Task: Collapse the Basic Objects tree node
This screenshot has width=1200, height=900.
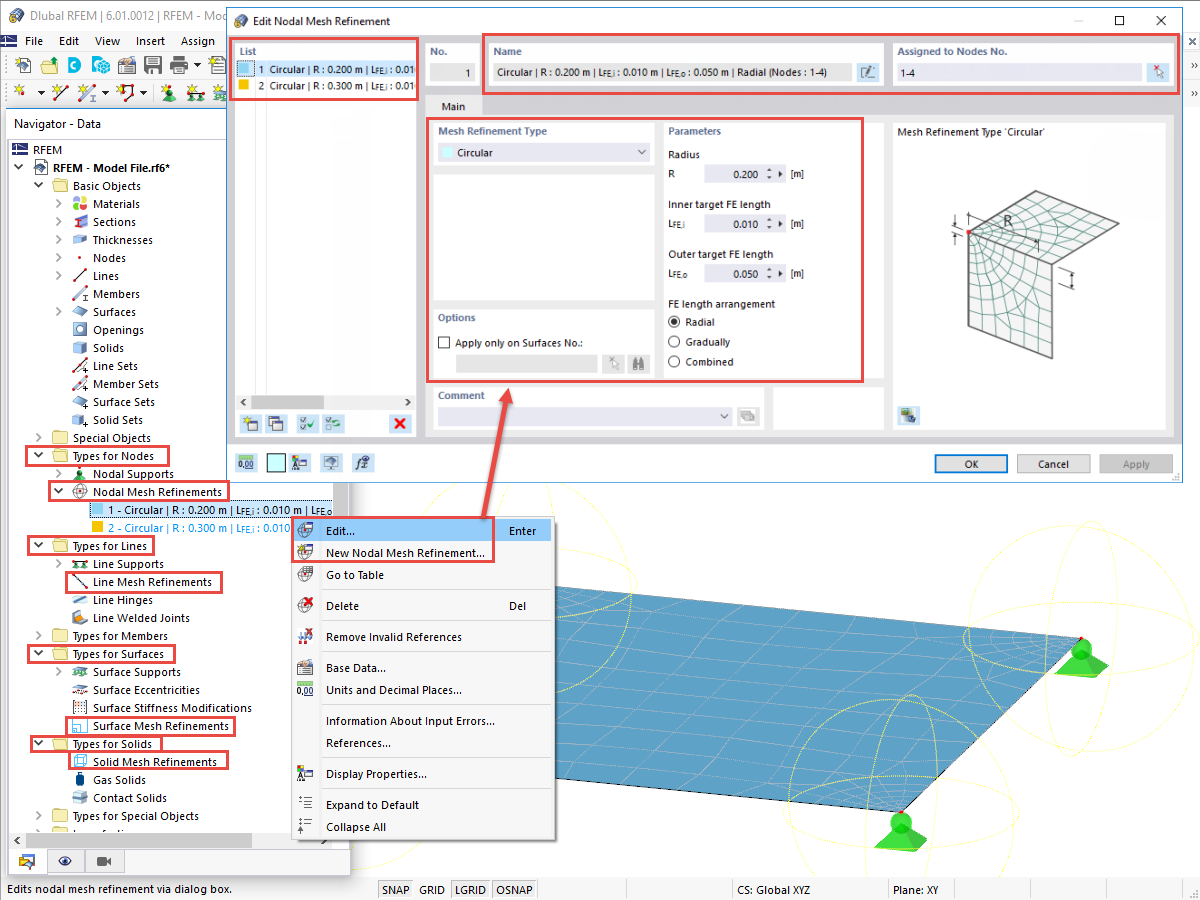Action: click(x=39, y=186)
